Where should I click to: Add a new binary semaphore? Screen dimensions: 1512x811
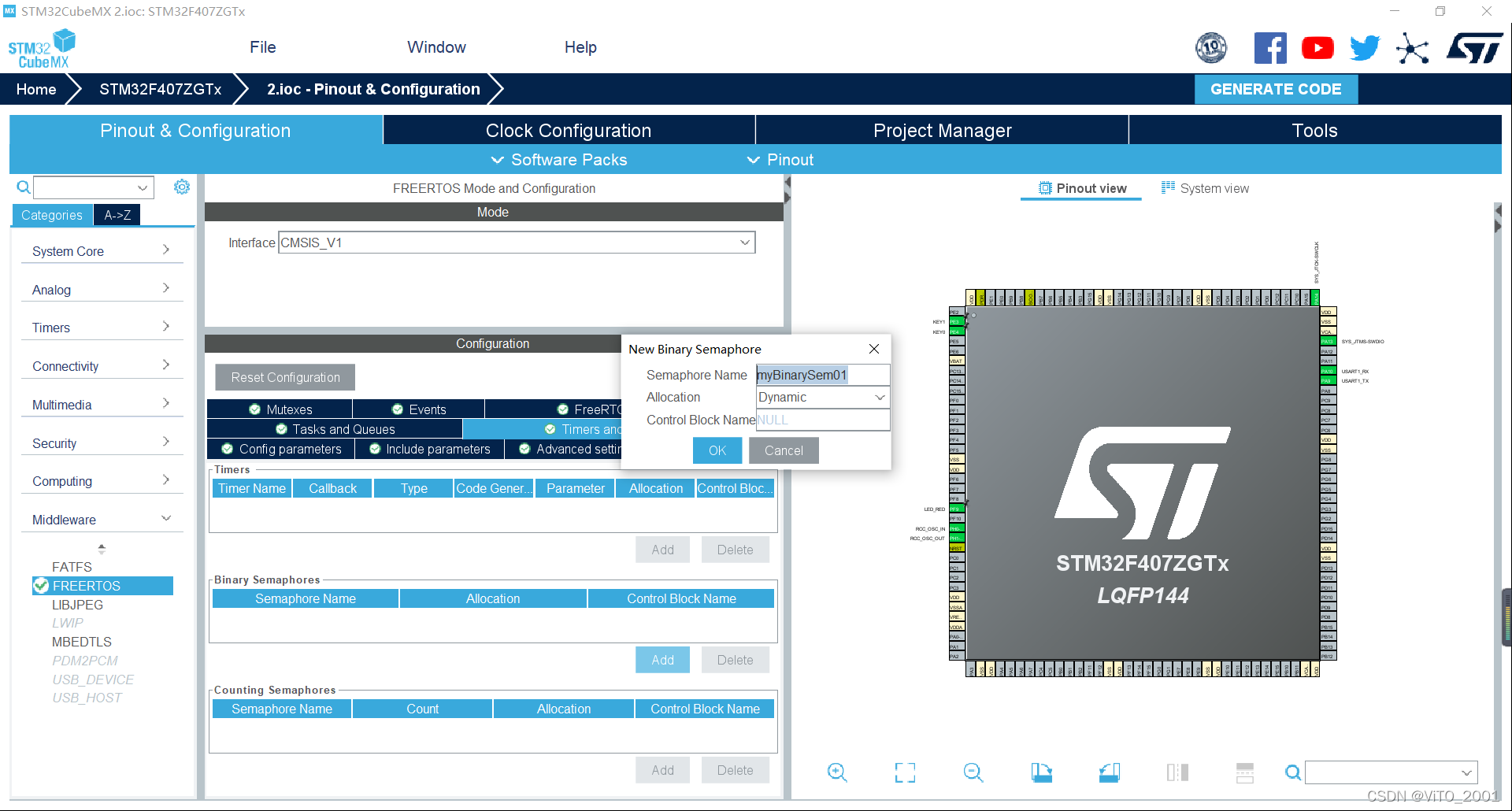(662, 660)
